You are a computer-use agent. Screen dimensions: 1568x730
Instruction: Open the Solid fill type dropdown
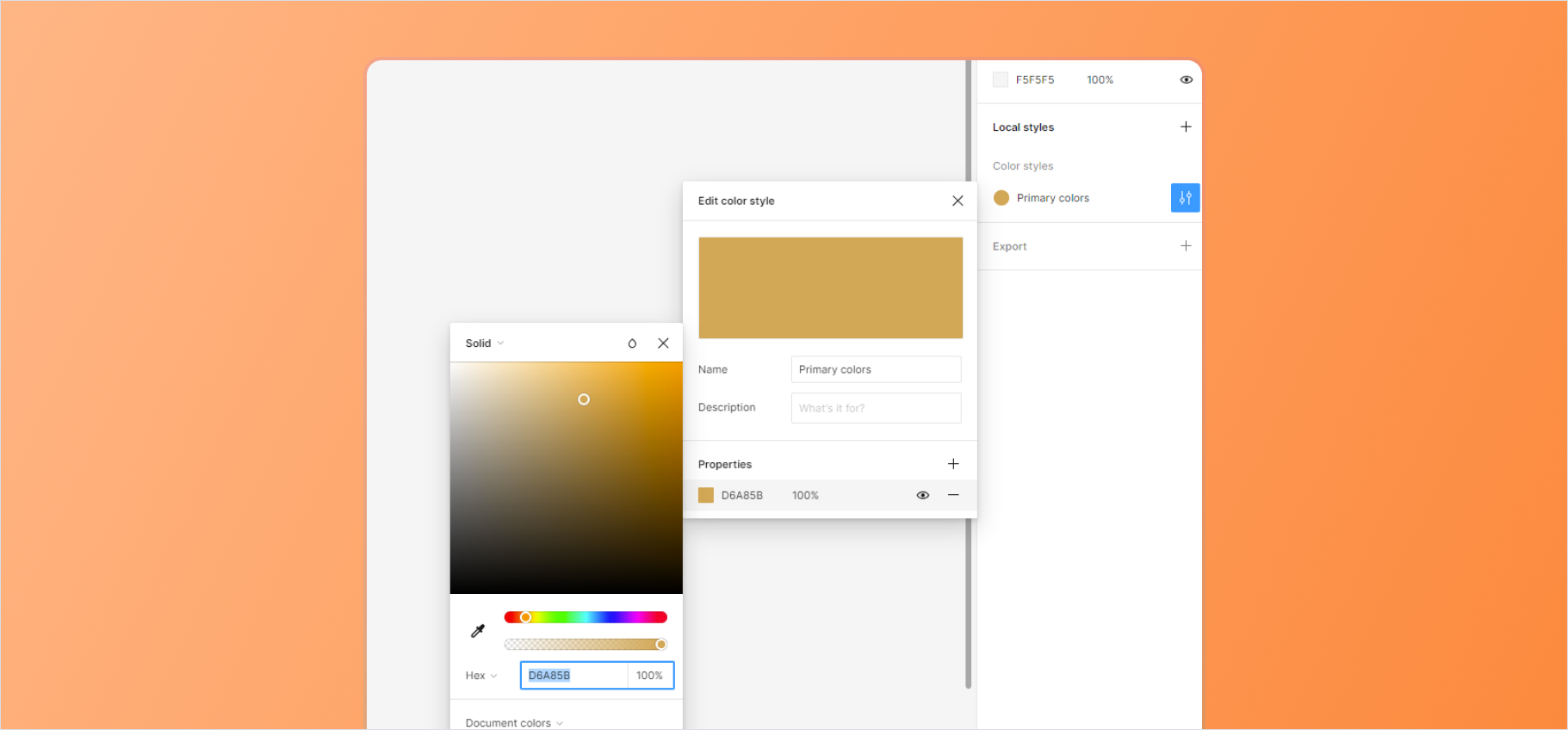484,343
